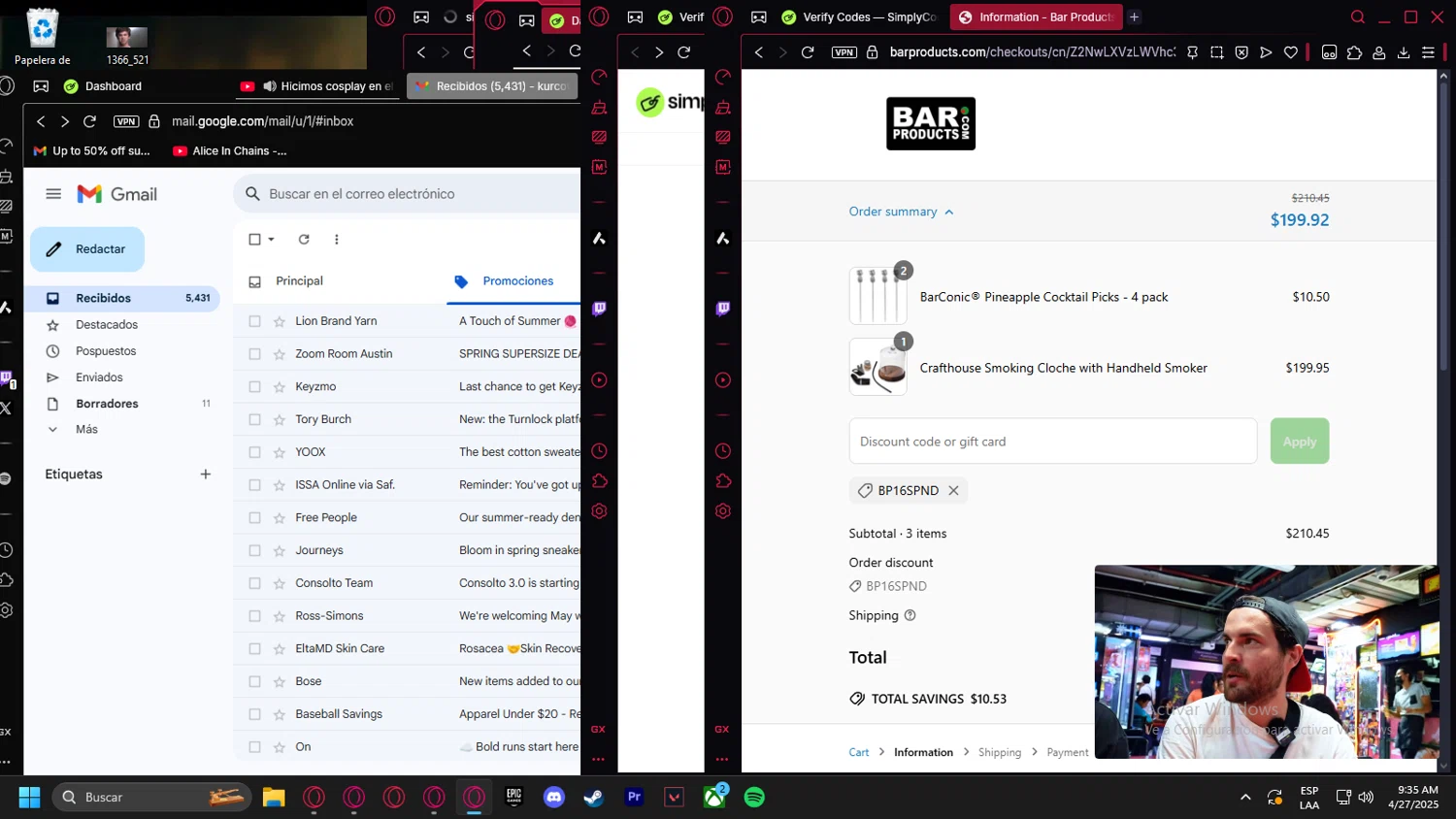This screenshot has height=819, width=1456.
Task: Open sidebar settings gear in Bar Products window
Action: 723,511
